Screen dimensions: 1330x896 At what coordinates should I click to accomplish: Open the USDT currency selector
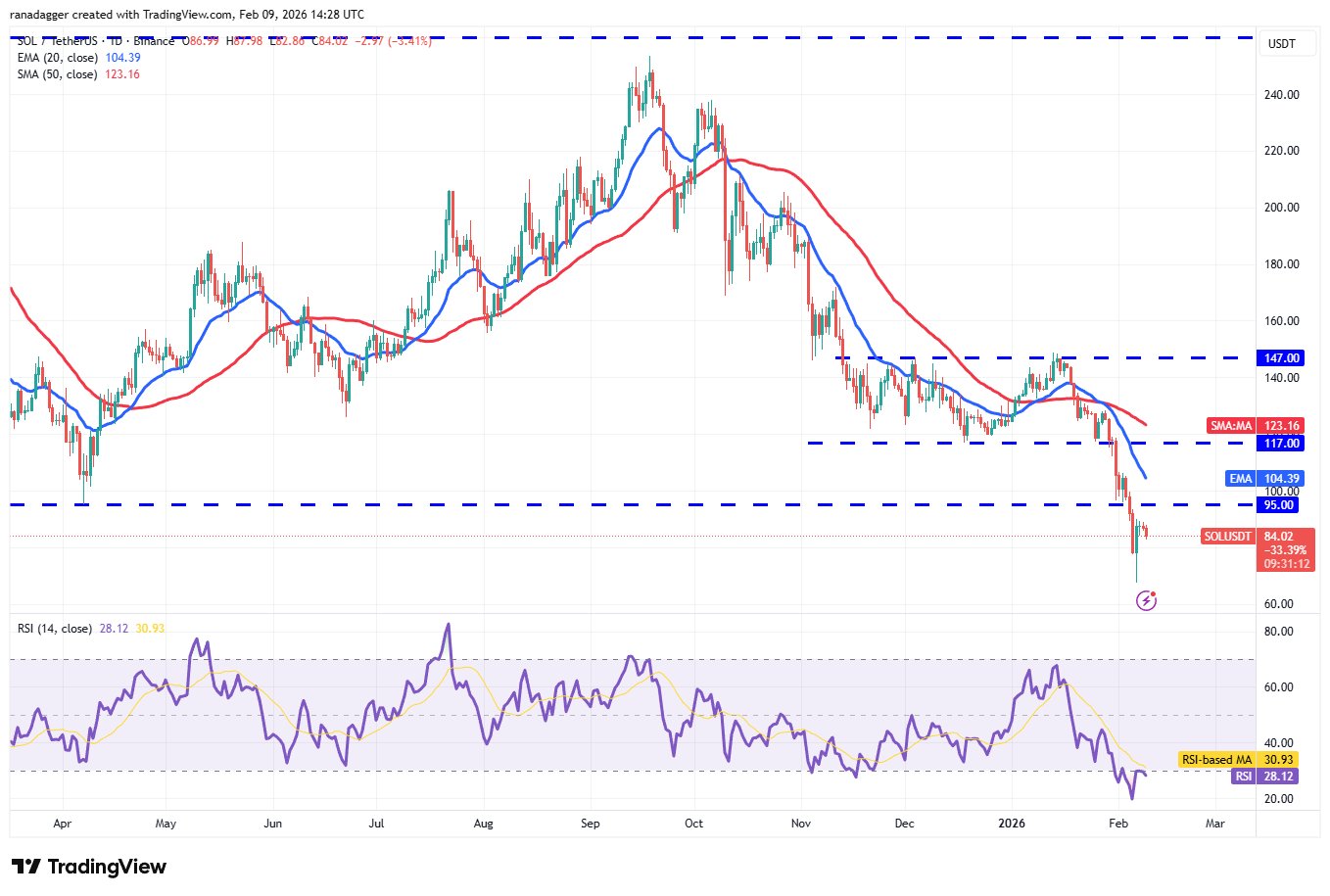tap(1281, 44)
